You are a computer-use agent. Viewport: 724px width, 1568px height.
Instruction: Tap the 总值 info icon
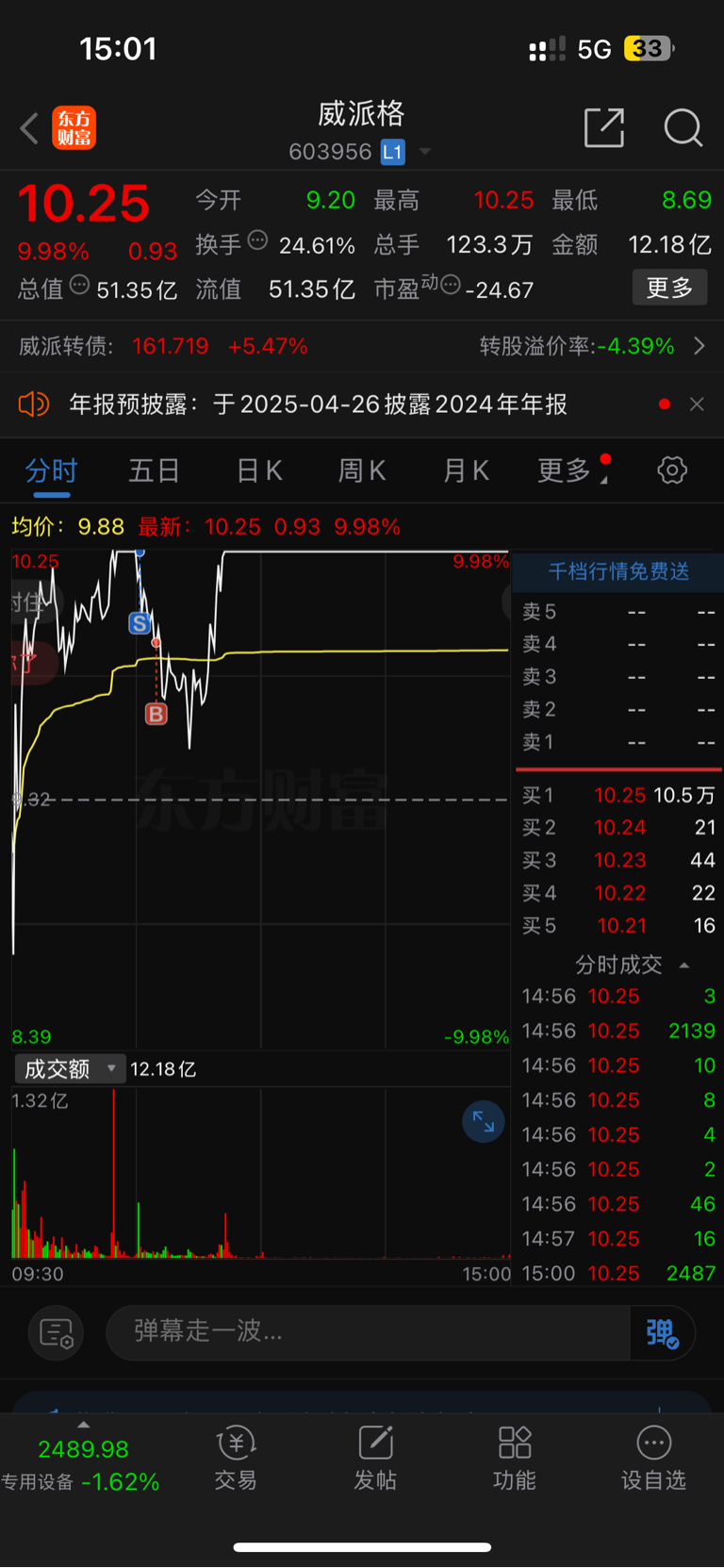[x=80, y=285]
